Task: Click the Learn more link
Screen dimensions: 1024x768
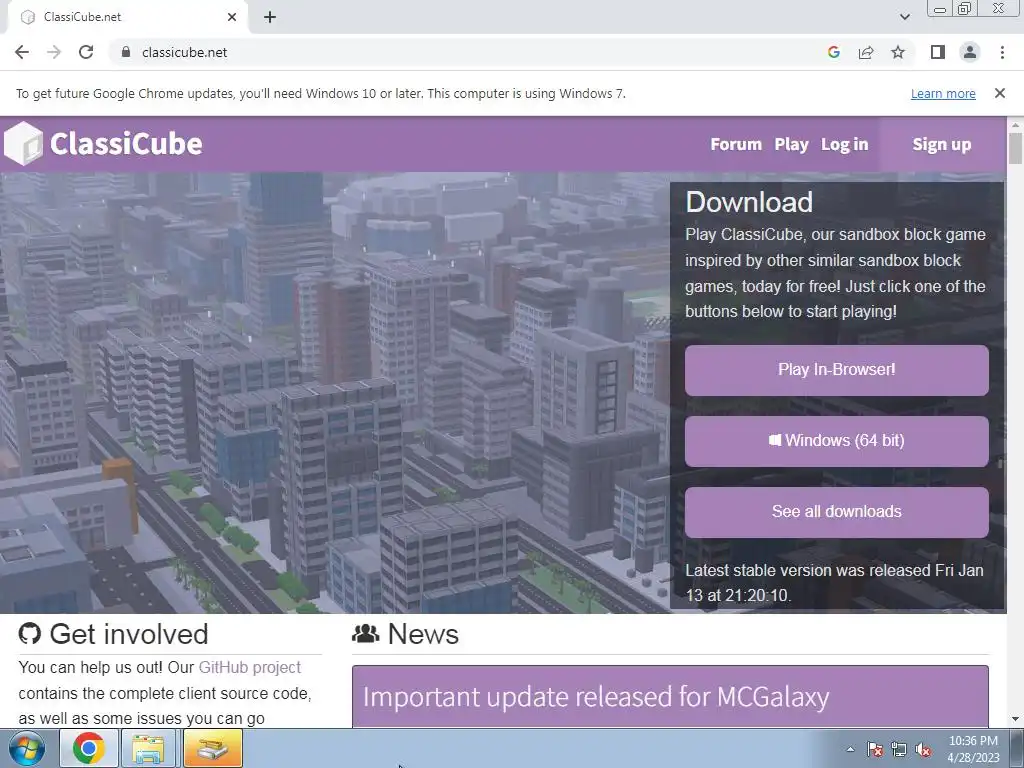Action: click(943, 93)
